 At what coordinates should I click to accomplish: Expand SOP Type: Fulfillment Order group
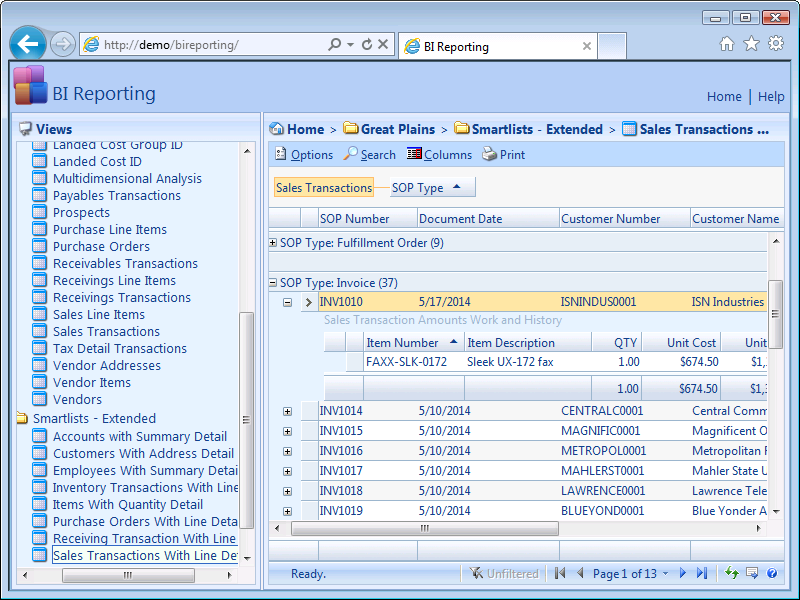click(x=274, y=243)
